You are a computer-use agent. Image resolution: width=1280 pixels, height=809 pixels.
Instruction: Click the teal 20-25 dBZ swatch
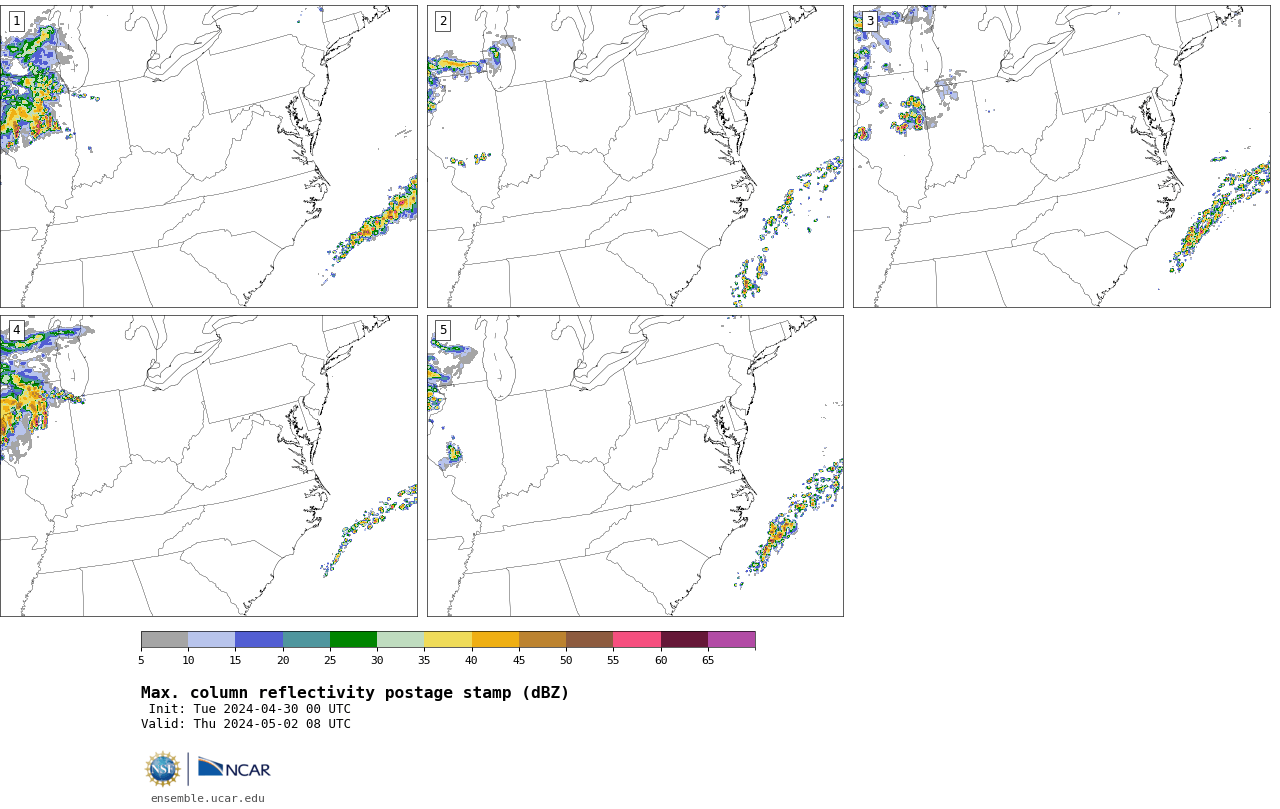point(306,640)
